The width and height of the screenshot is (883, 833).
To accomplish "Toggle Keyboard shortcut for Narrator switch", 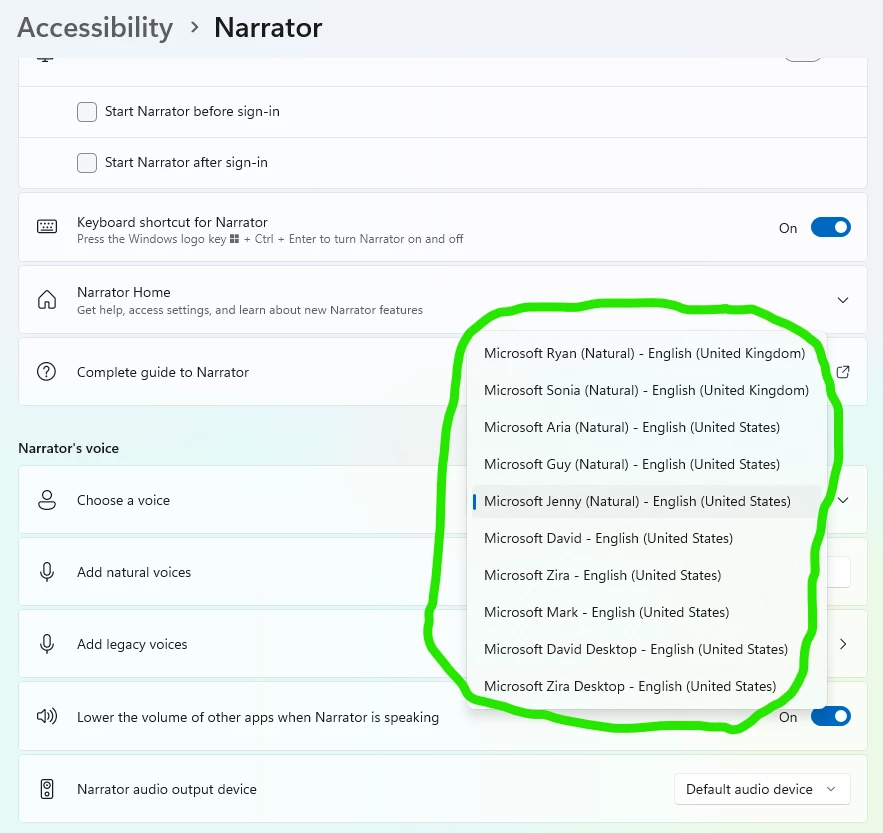I will (831, 228).
